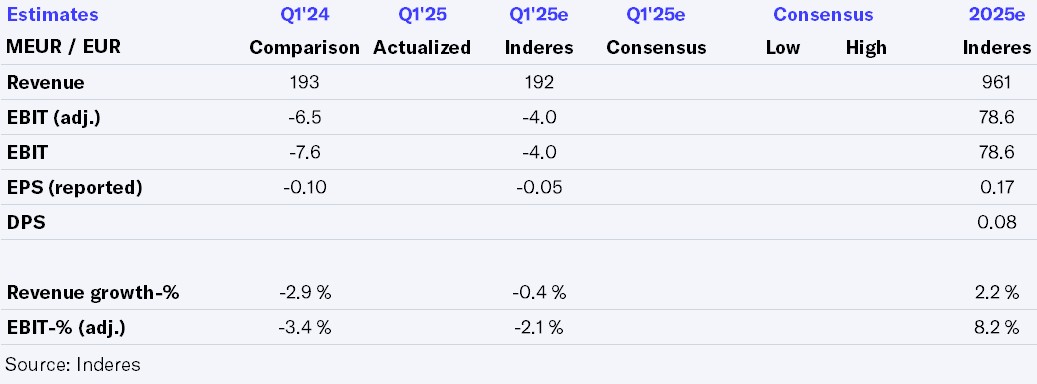Click the EBIT-% (adj.) row label
The height and width of the screenshot is (384, 1037).
click(65, 327)
